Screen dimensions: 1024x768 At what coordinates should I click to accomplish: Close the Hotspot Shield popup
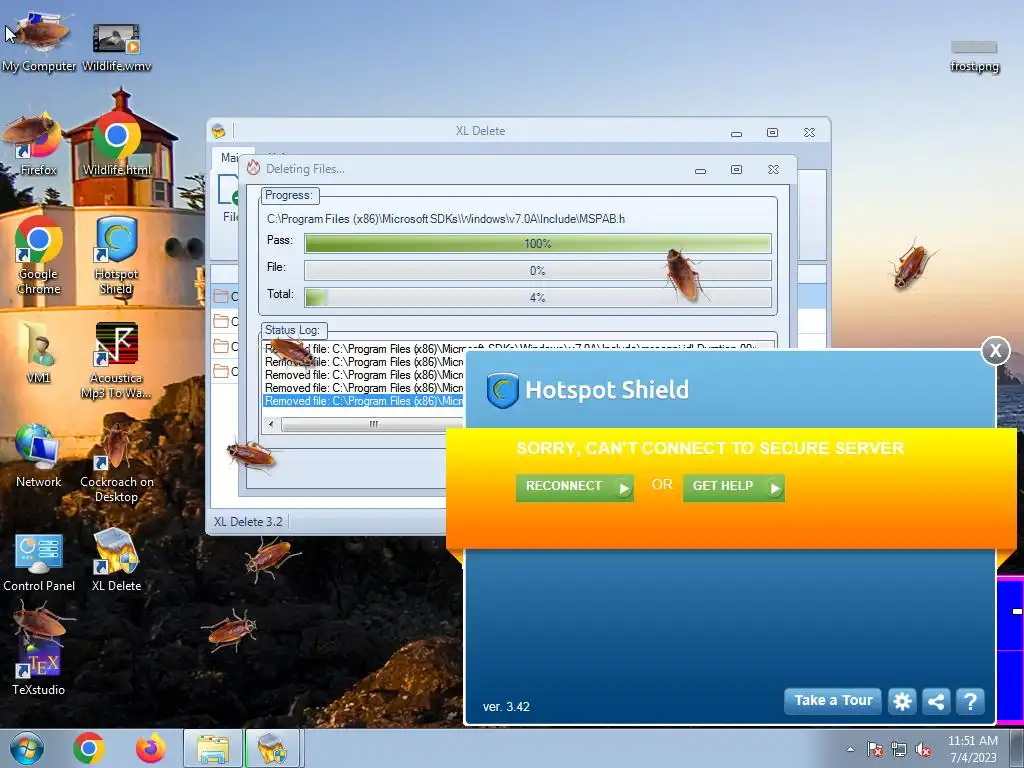[x=995, y=351]
